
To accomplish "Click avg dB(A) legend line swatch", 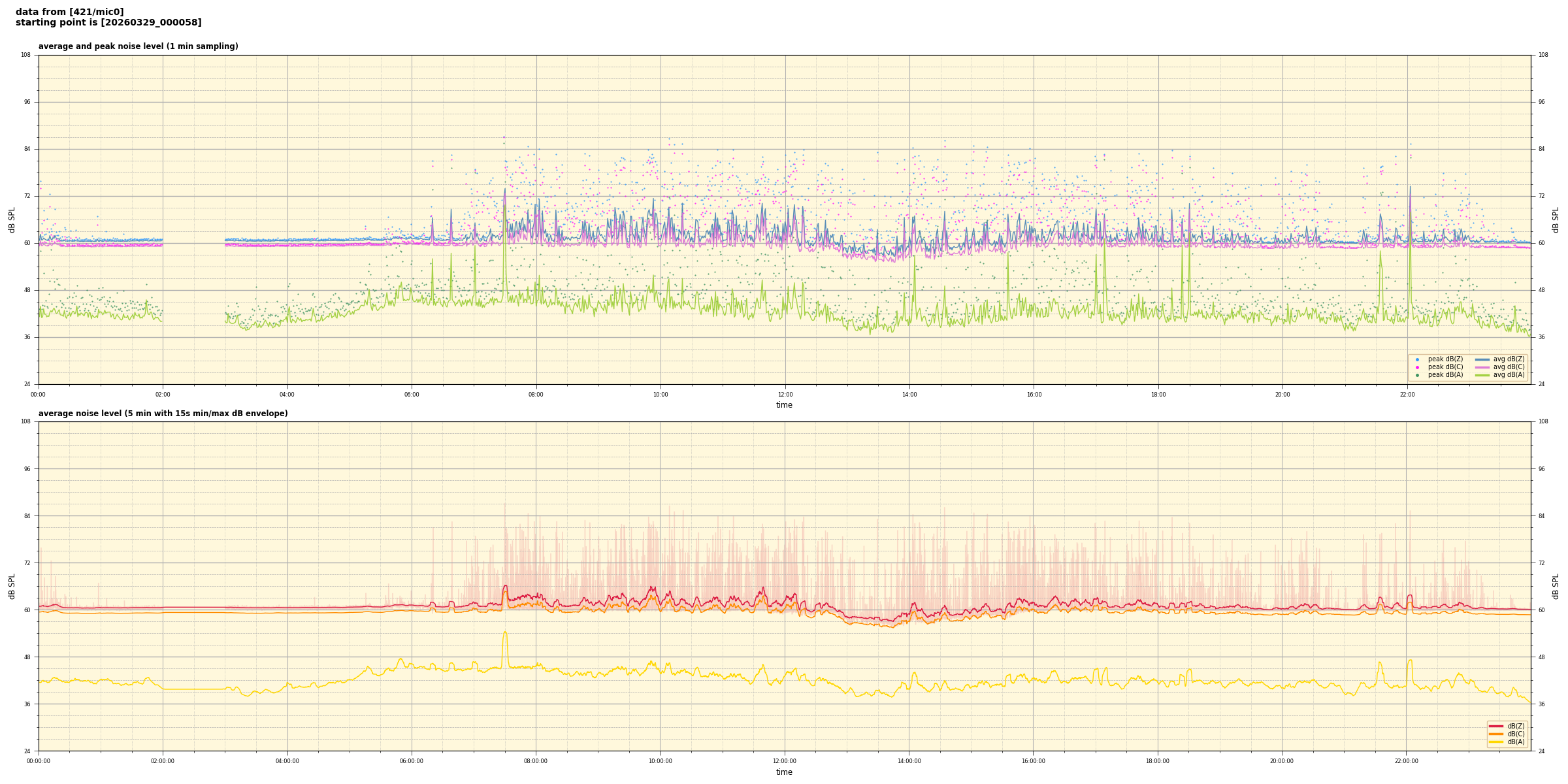I will (1482, 375).
